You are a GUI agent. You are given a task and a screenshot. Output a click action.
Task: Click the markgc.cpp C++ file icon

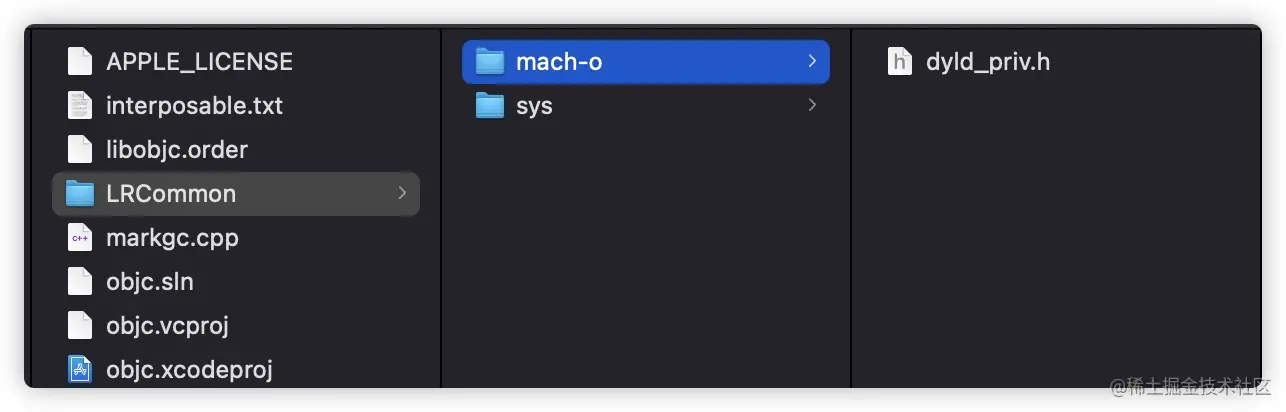click(80, 238)
